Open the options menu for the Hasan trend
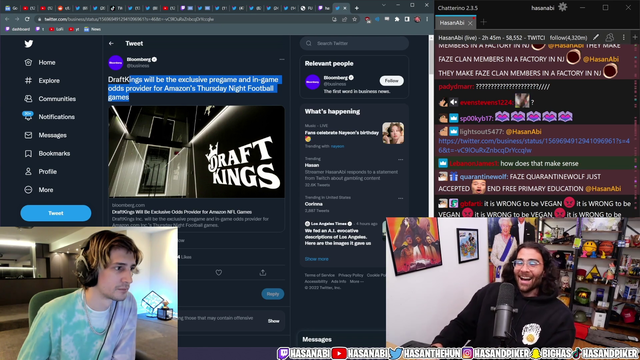Image resolution: width=640 pixels, height=360 pixels. point(400,160)
